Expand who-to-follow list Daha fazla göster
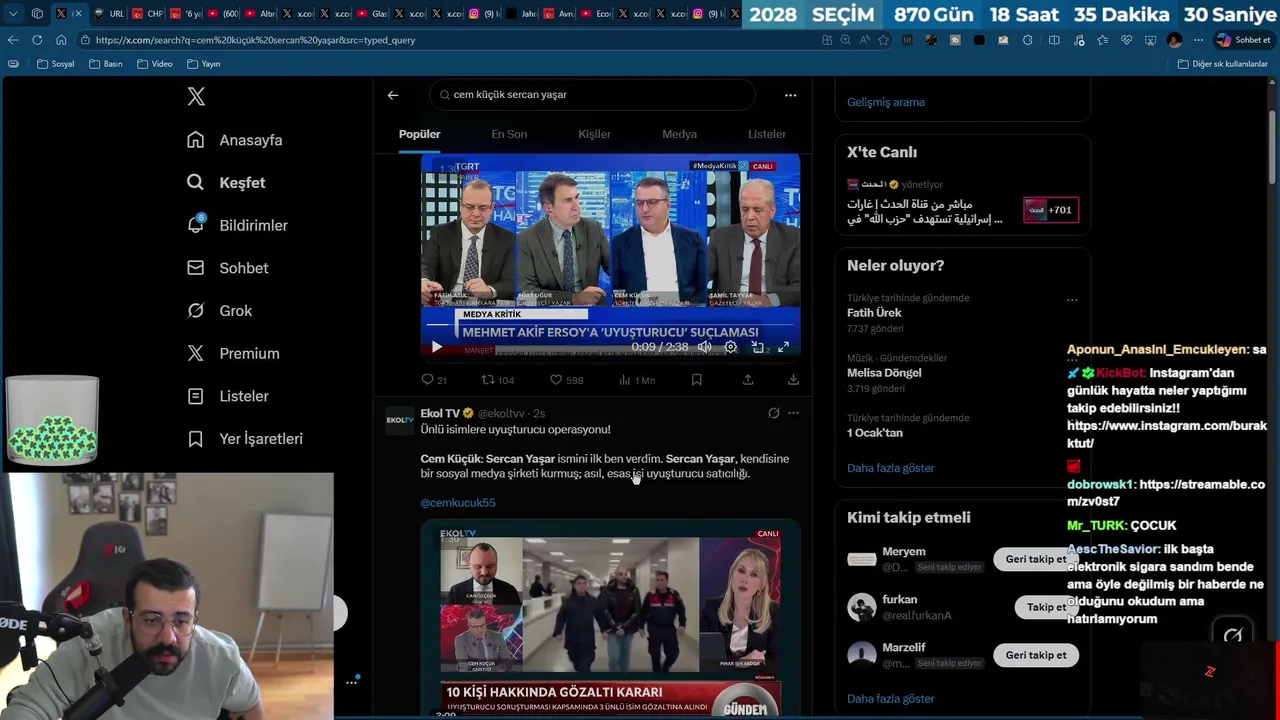Screen dimensions: 1280x720 tap(891, 699)
